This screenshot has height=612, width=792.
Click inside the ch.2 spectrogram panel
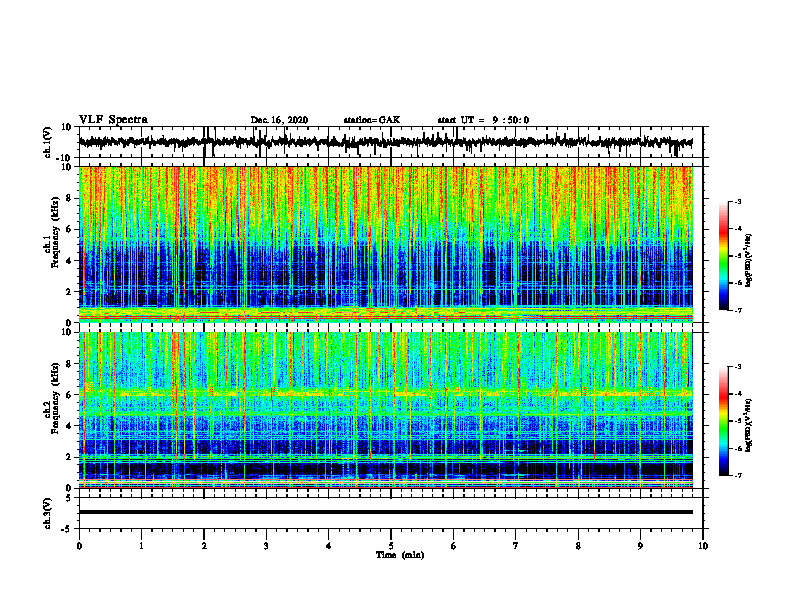click(385, 410)
